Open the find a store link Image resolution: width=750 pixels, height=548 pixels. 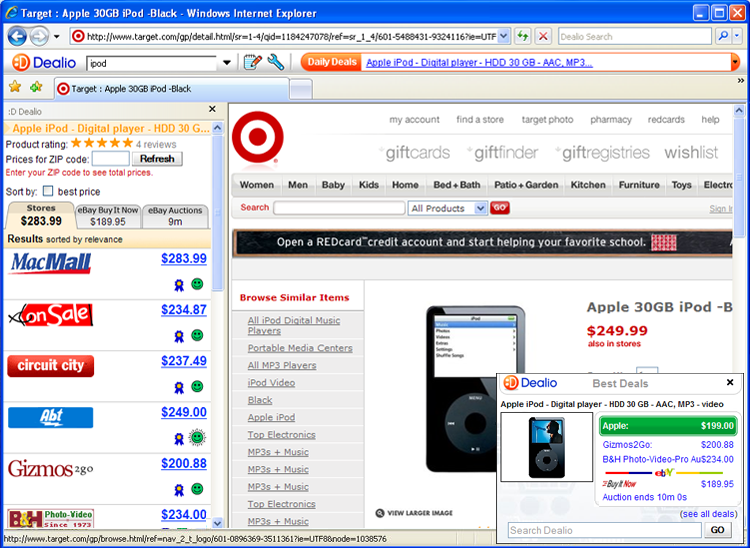480,120
